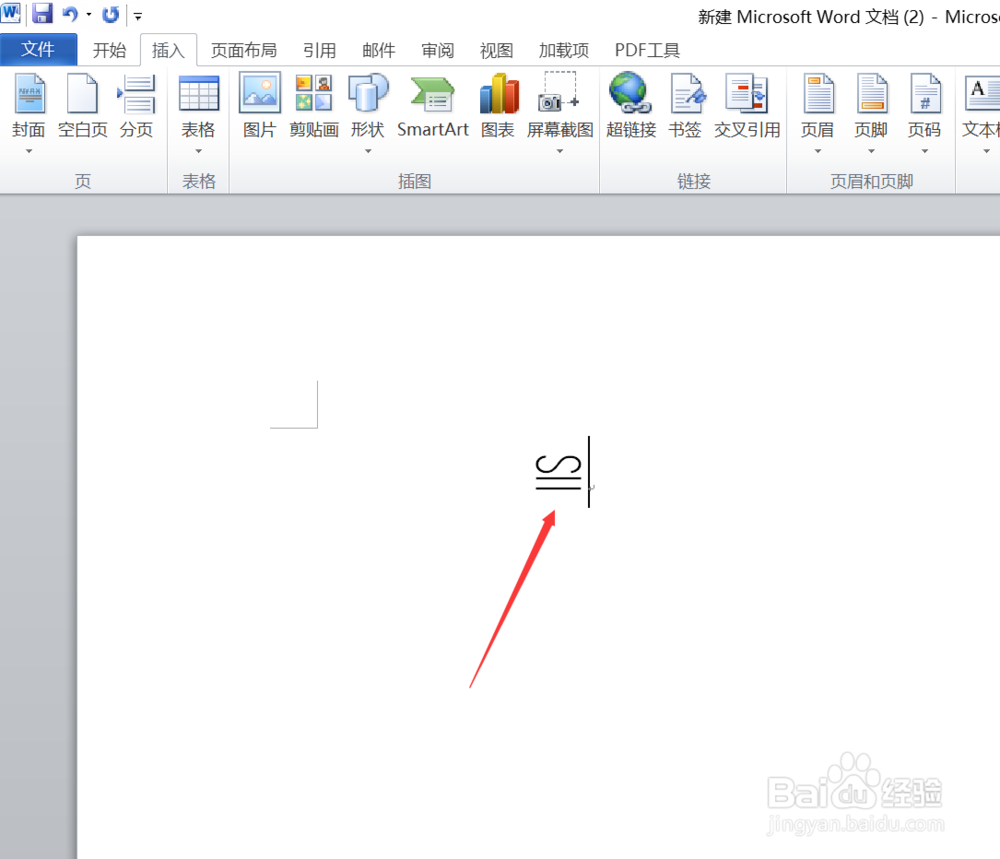Redo with the repeat arrow icon
Screen dimensions: 1000x859
click(x=111, y=14)
